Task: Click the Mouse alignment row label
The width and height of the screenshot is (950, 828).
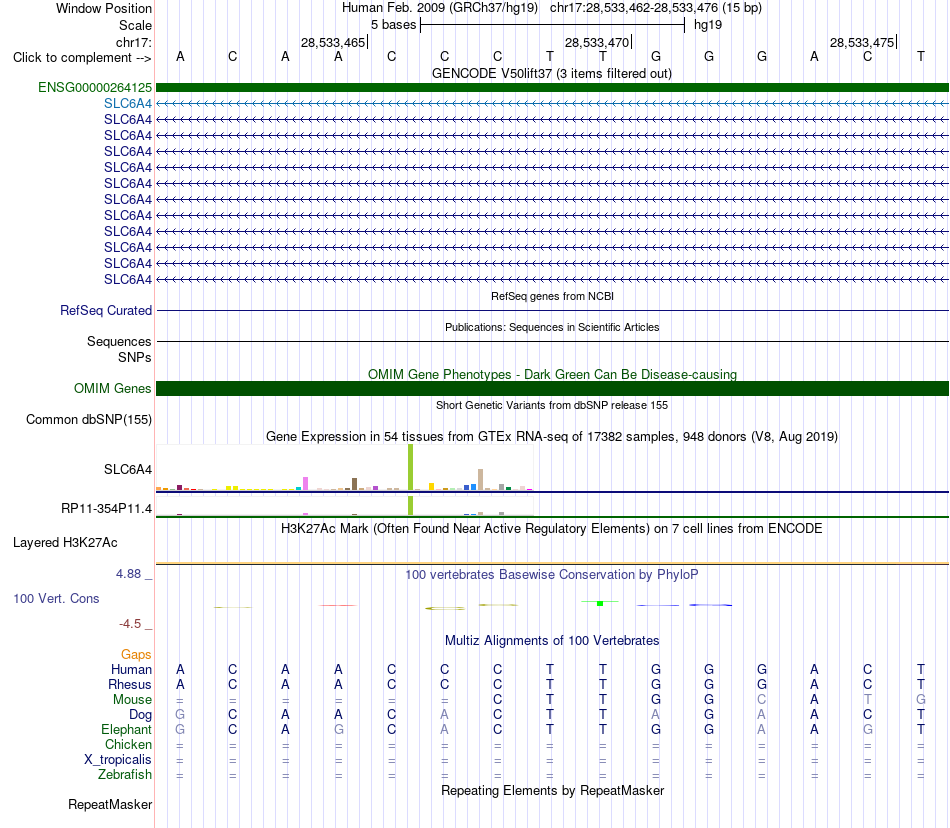Action: coord(132,700)
